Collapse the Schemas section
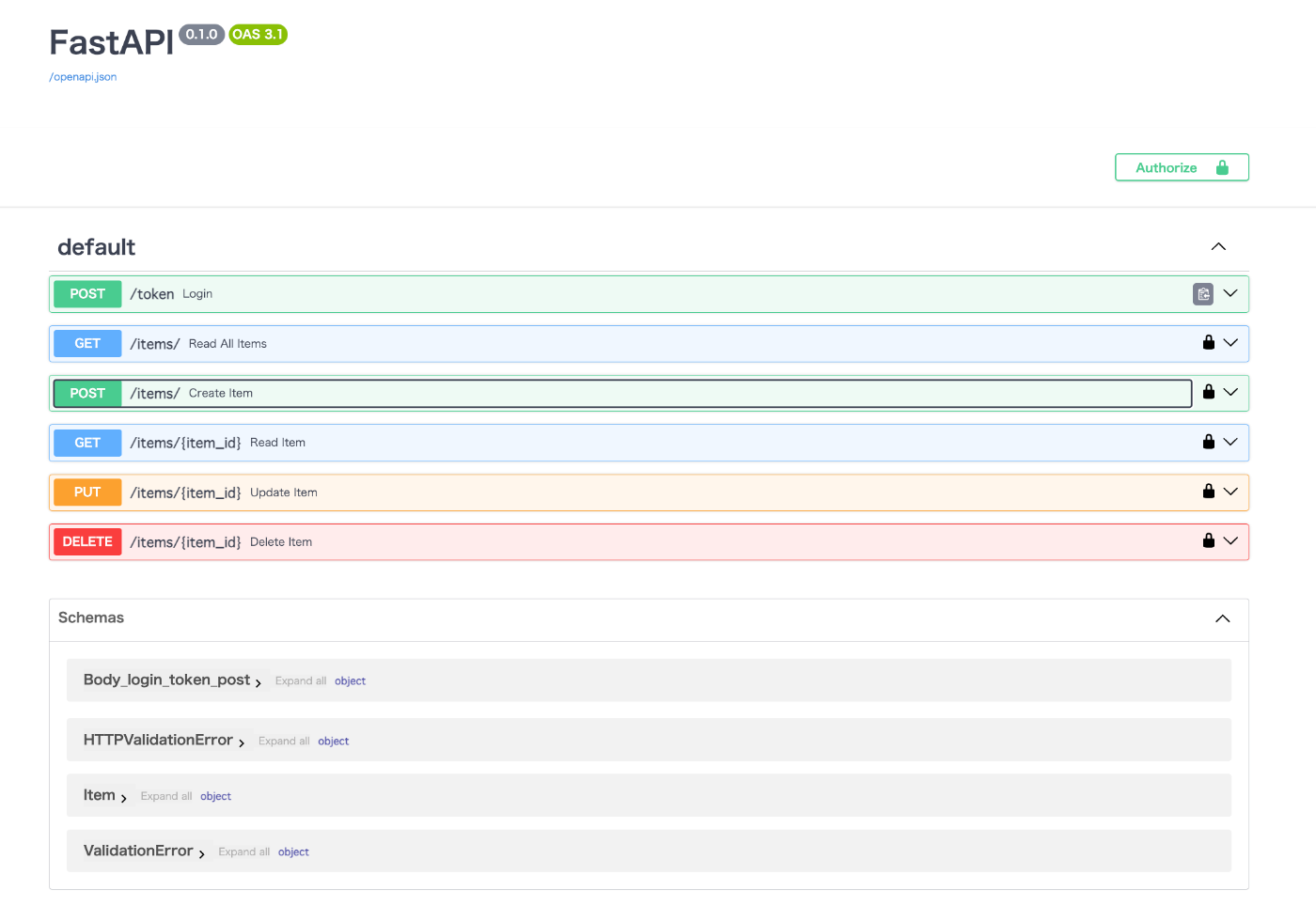 pyautogui.click(x=1223, y=618)
